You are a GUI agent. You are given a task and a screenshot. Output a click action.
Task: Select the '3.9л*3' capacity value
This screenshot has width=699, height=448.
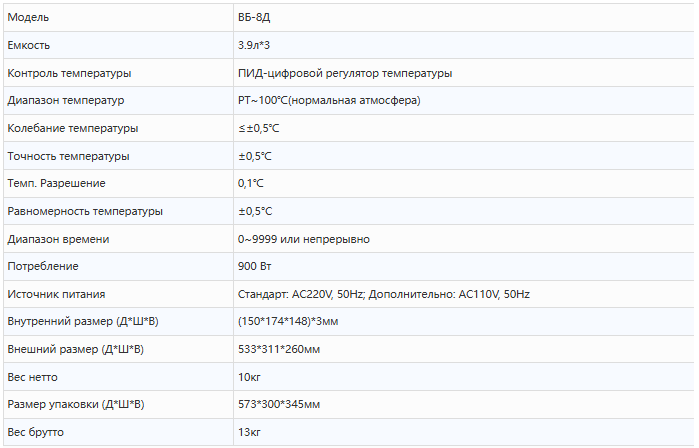[254, 45]
